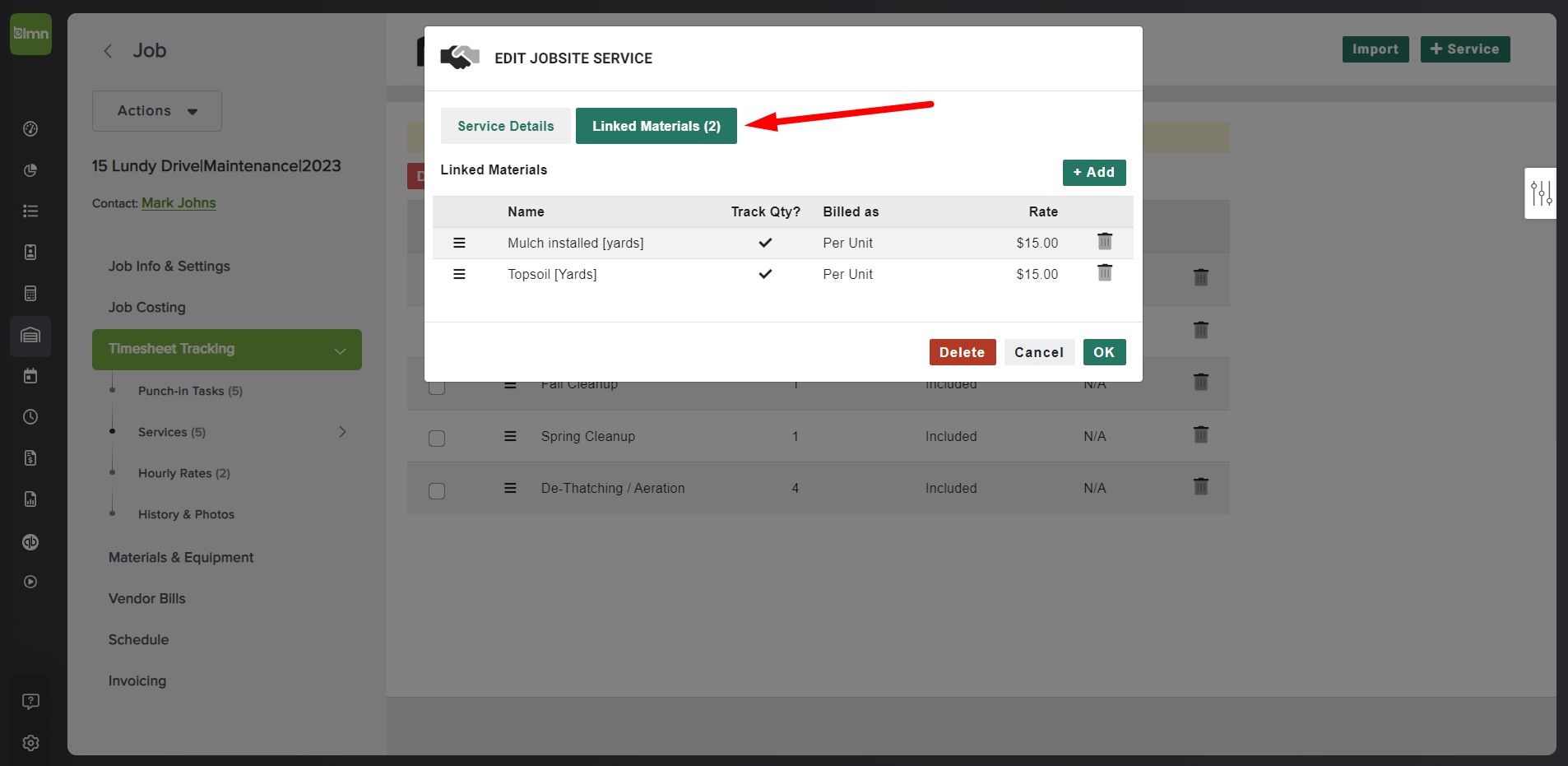
Task: Open the settings gear icon in the sidebar
Action: [30, 743]
